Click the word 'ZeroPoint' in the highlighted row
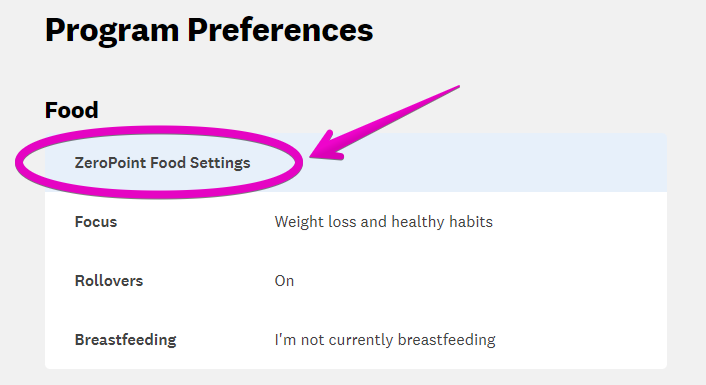The height and width of the screenshot is (385, 706). tap(110, 163)
